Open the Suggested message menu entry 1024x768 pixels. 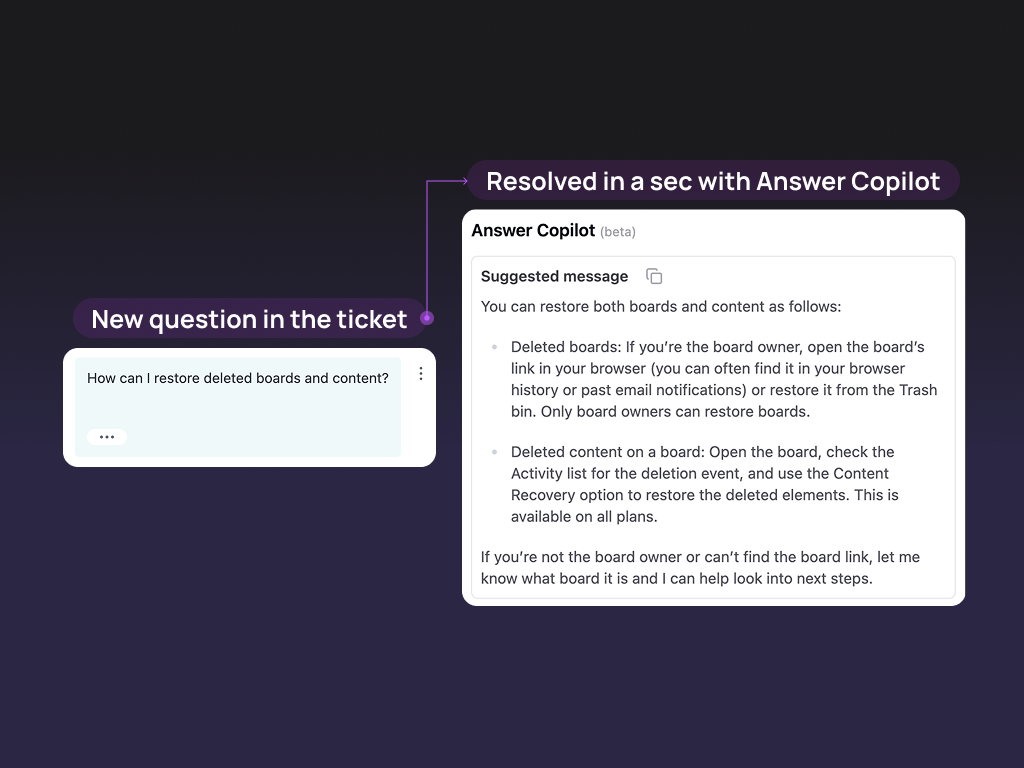554,276
